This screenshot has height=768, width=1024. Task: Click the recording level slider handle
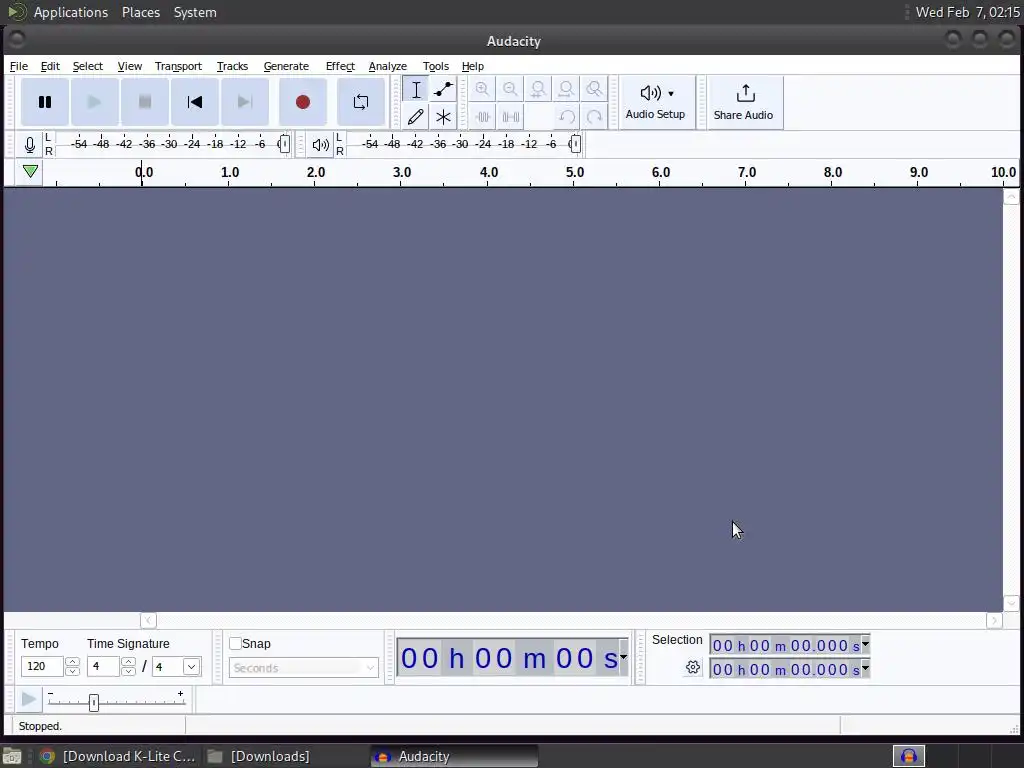pyautogui.click(x=283, y=144)
